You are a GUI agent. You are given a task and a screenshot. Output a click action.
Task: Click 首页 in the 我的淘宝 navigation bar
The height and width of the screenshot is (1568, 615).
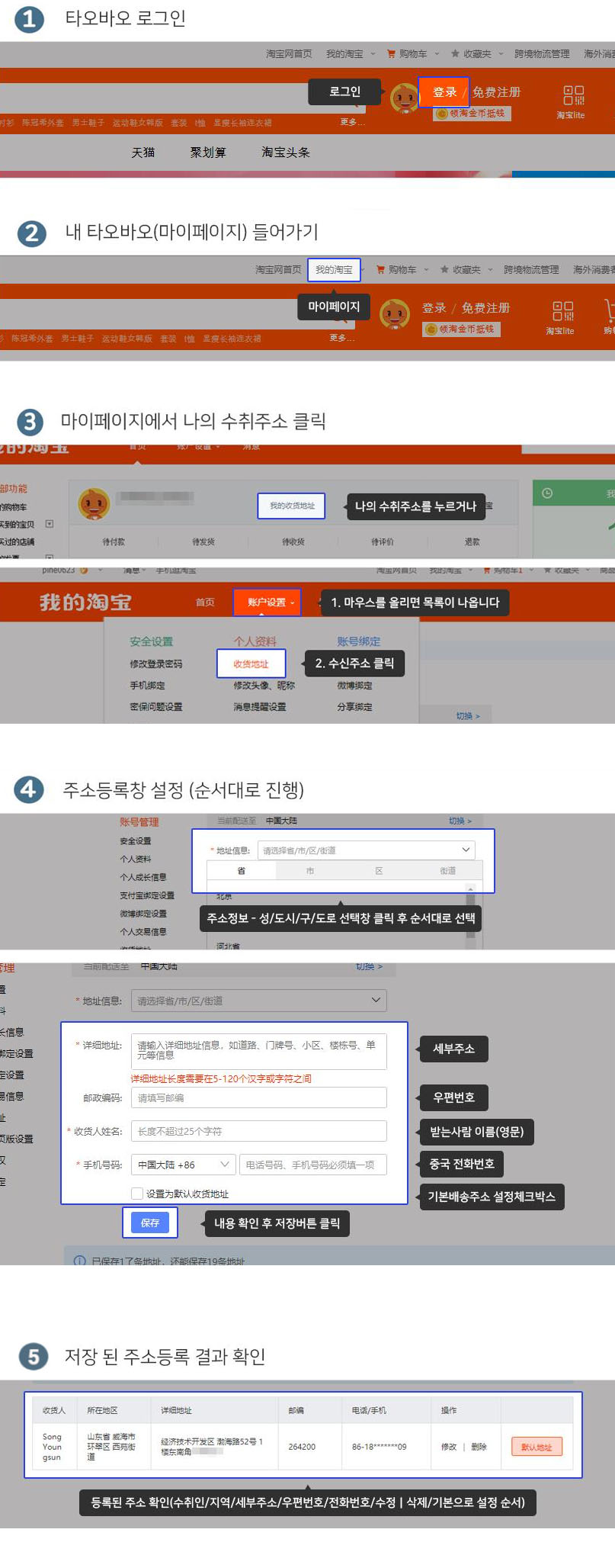pos(205,602)
